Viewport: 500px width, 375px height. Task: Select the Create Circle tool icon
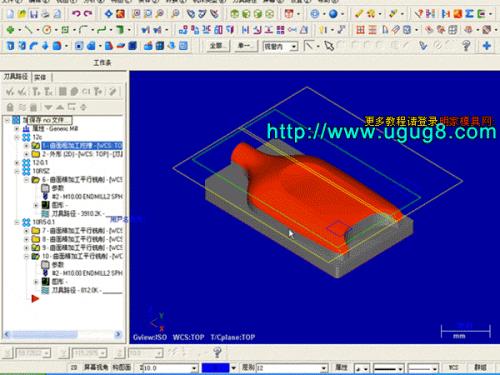click(x=47, y=30)
